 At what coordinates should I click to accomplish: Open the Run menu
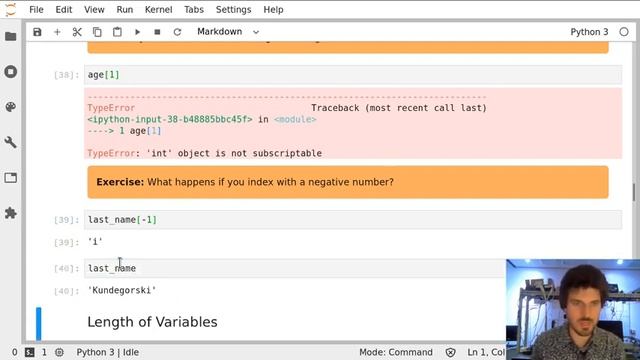[125, 9]
